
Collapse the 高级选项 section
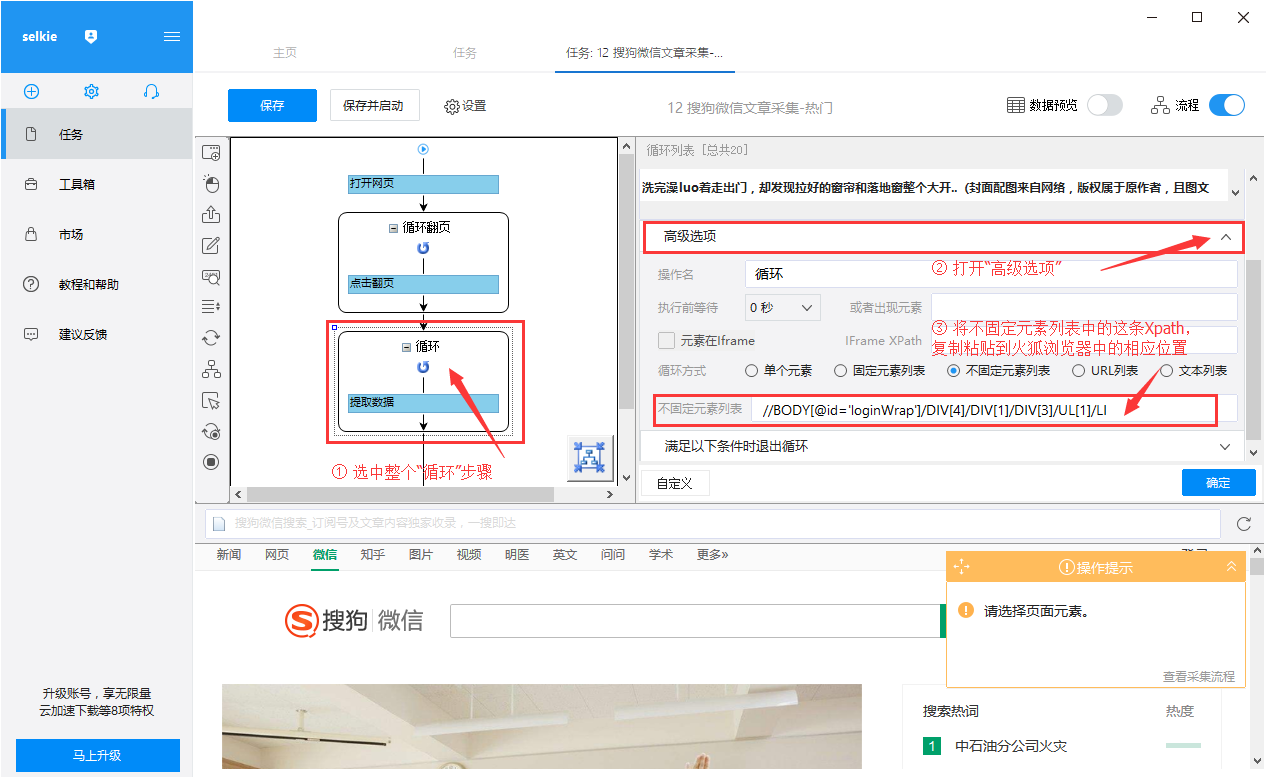coord(1226,237)
